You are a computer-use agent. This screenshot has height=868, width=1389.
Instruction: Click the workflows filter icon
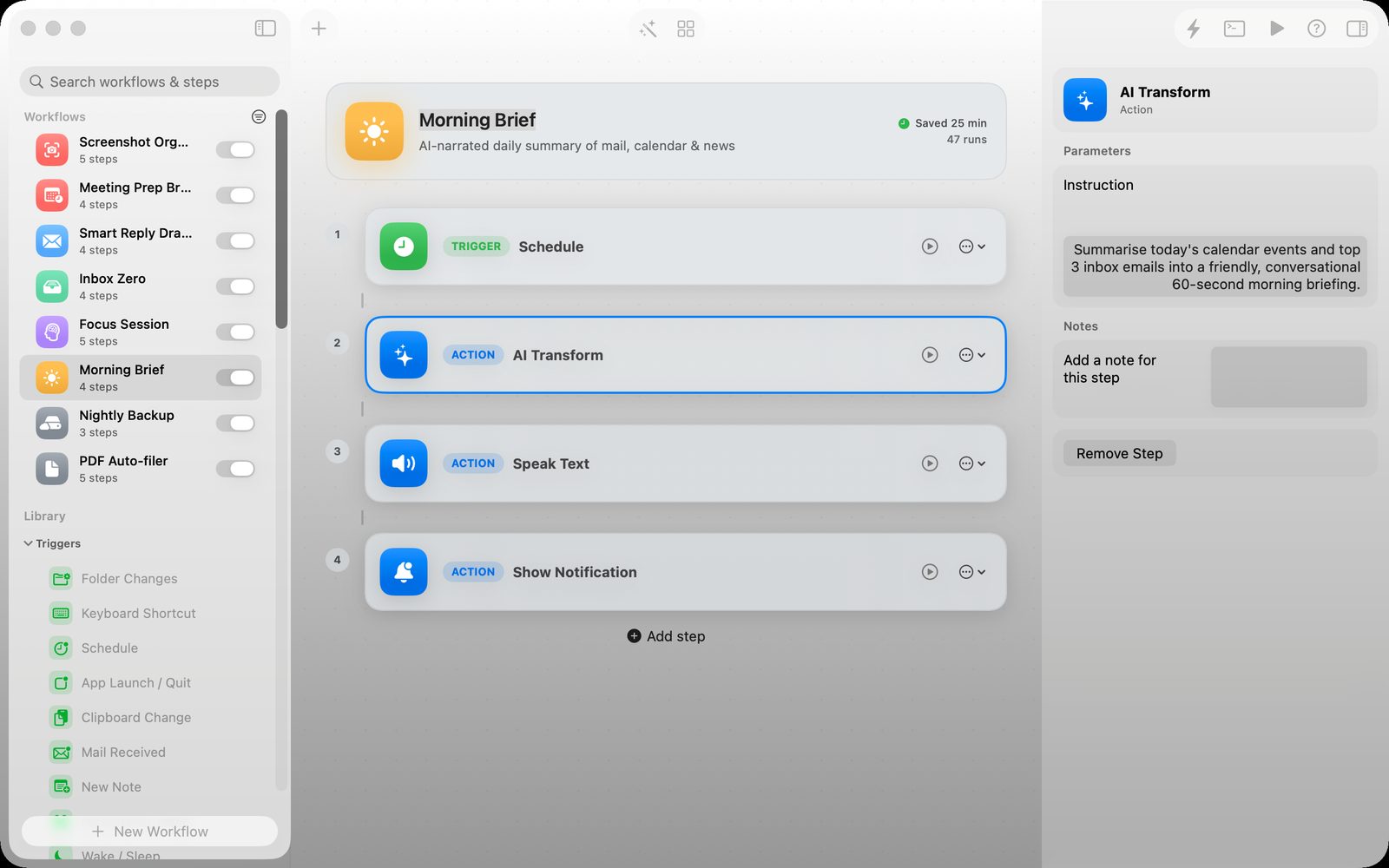tap(259, 116)
